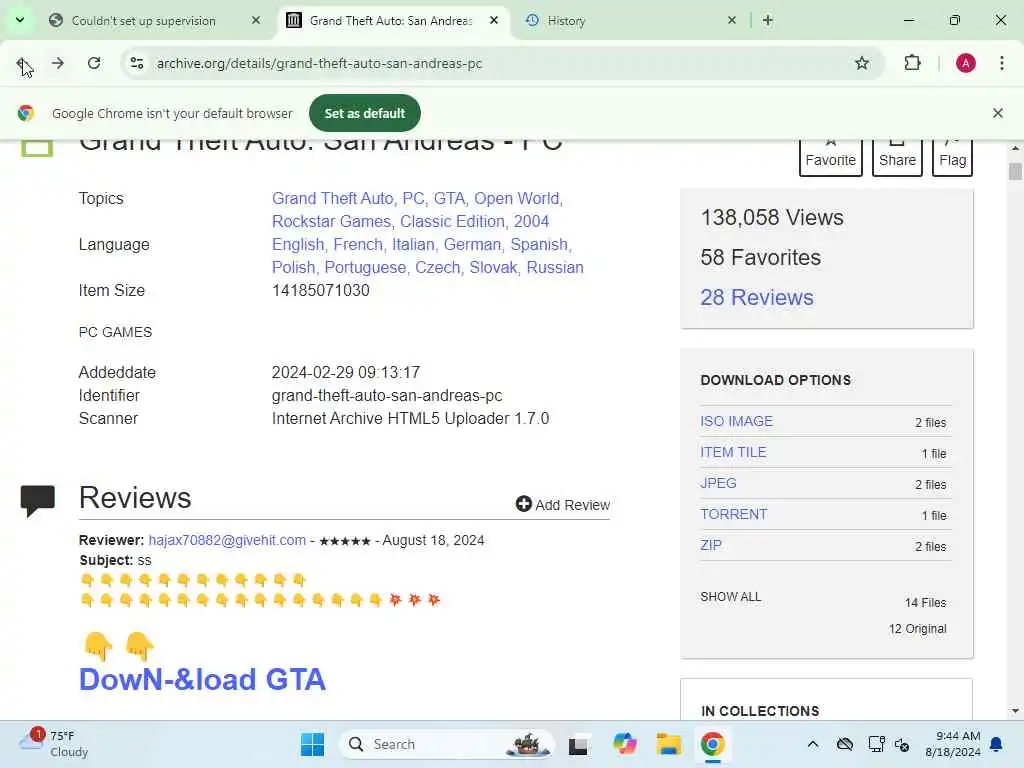The height and width of the screenshot is (768, 1024).
Task: Open the ISO IMAGE download option
Action: click(737, 421)
